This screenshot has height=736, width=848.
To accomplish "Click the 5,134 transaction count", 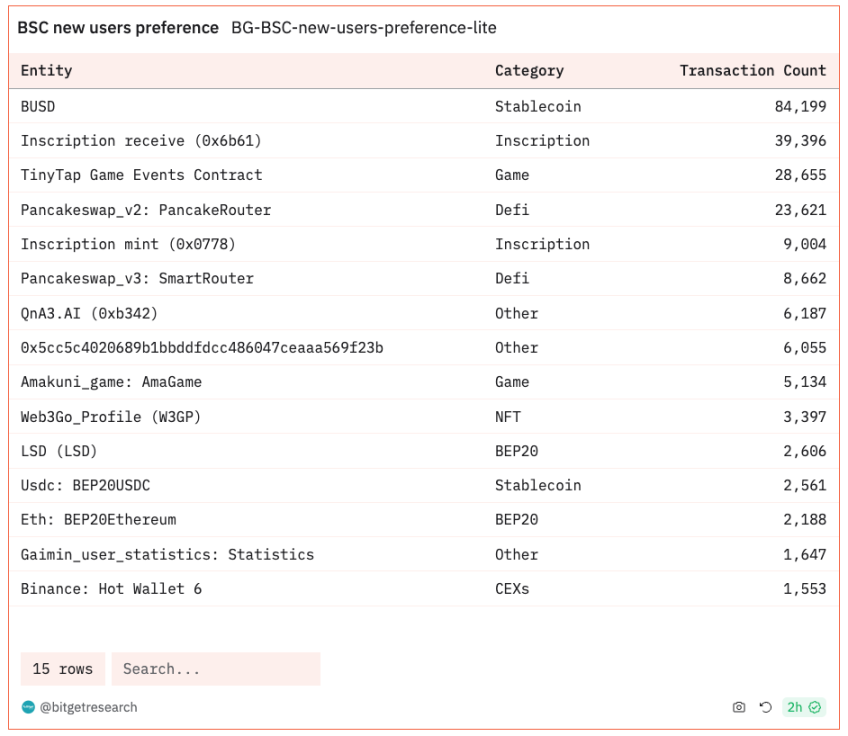I will (x=805, y=382).
